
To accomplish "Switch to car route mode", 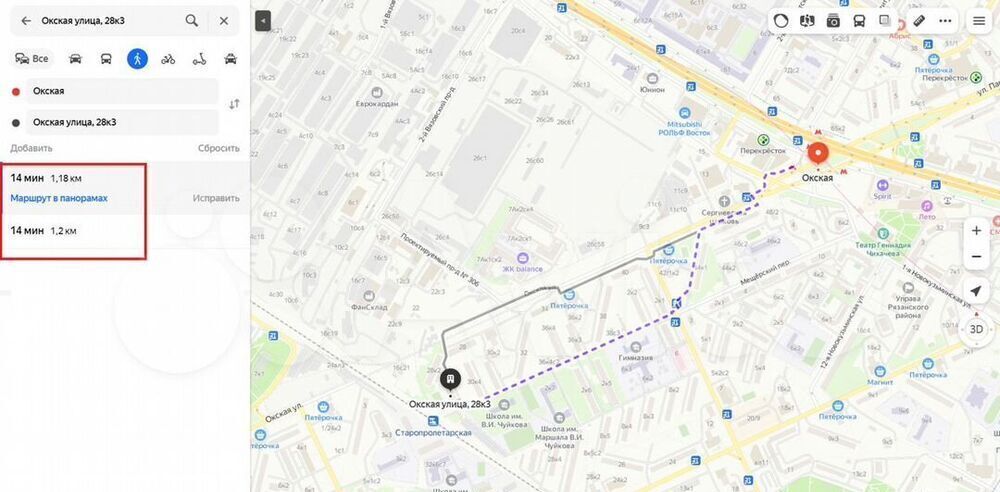I will click(75, 59).
